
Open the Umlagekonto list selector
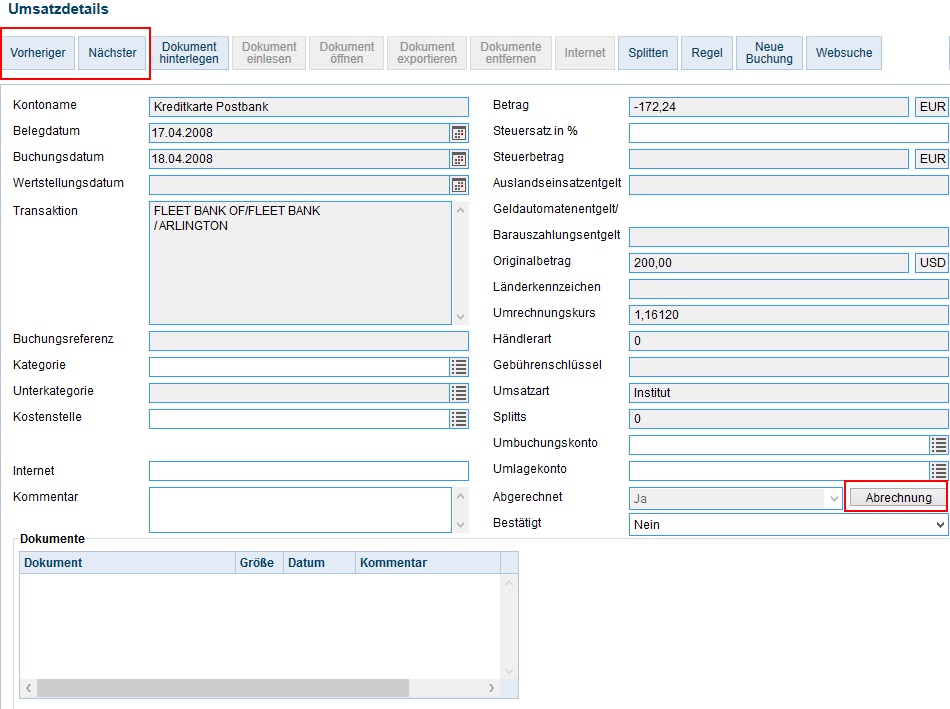[939, 471]
